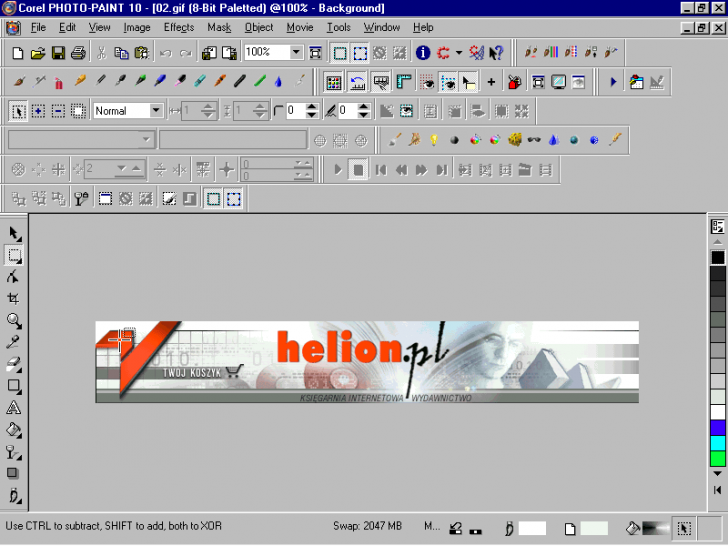The width and height of the screenshot is (728, 546).
Task: Click the Print icon
Action: point(78,53)
